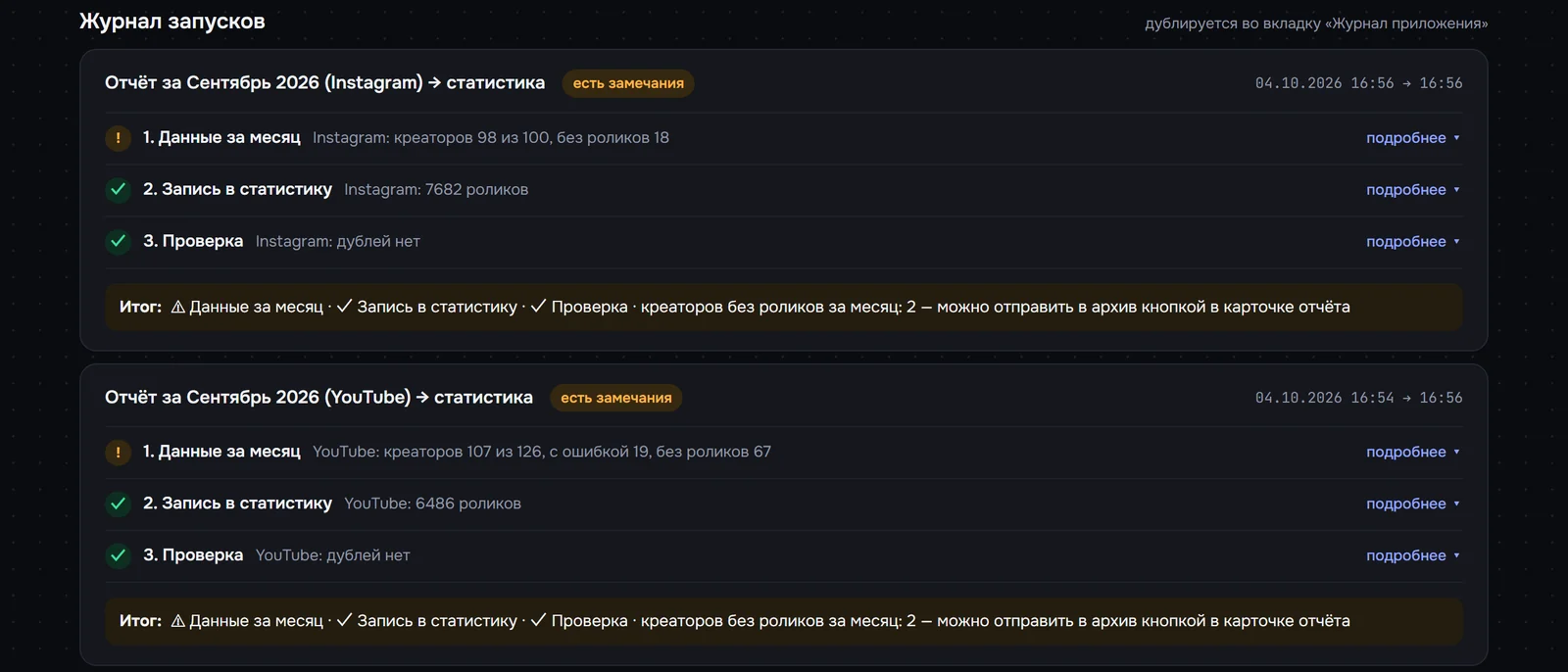Click green checkmark of YouTube 'Запись в статистику' row

click(x=118, y=504)
